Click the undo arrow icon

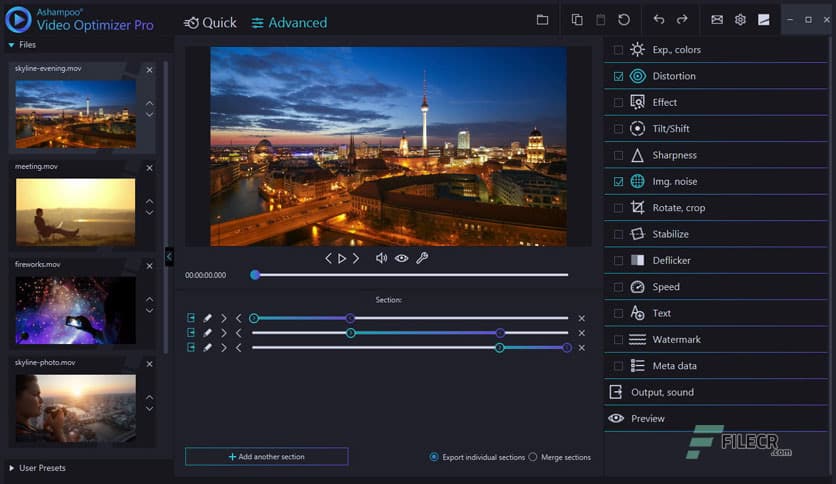[659, 20]
